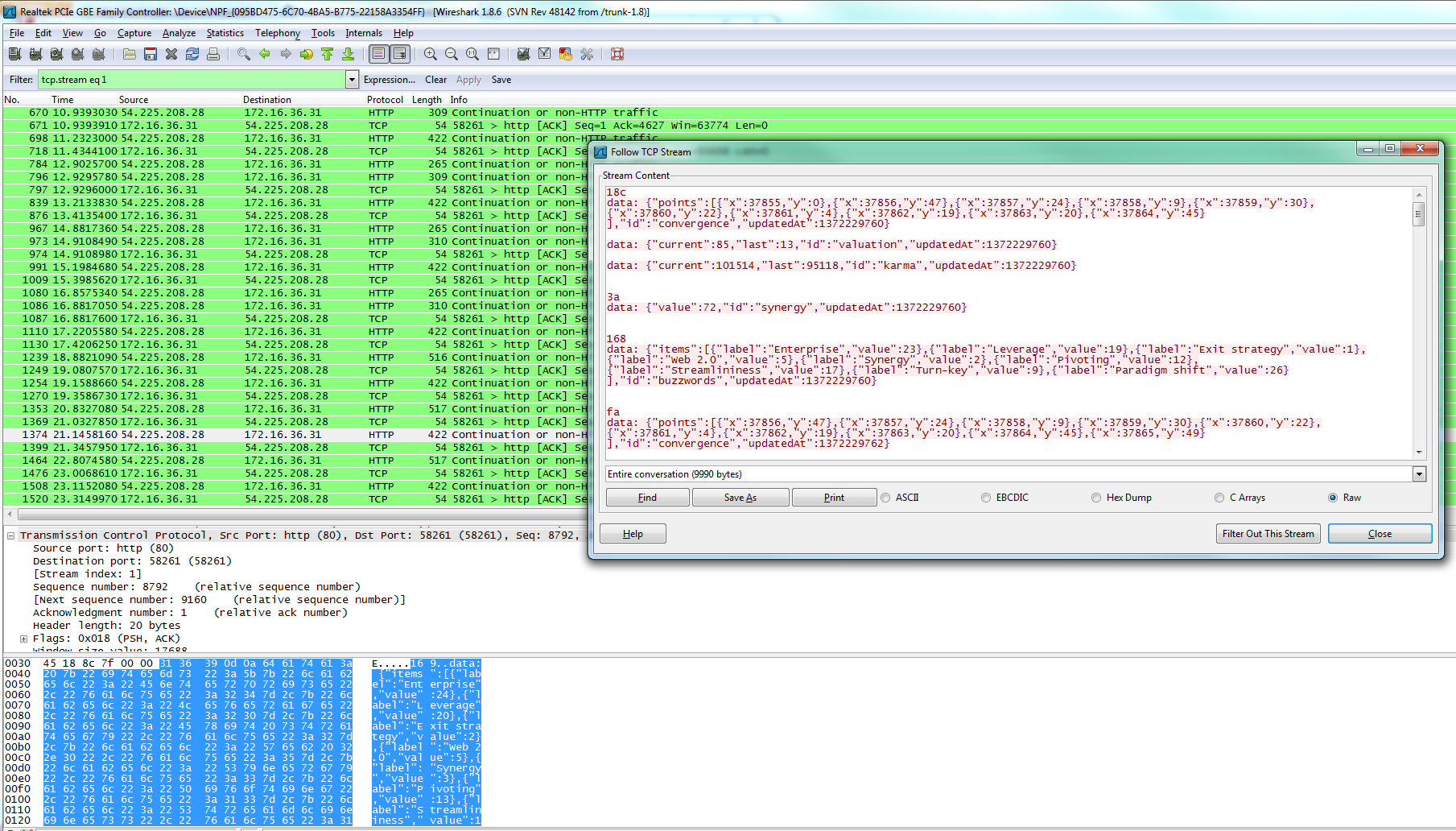Print packets printer icon
The height and width of the screenshot is (831, 1456).
pos(213,54)
